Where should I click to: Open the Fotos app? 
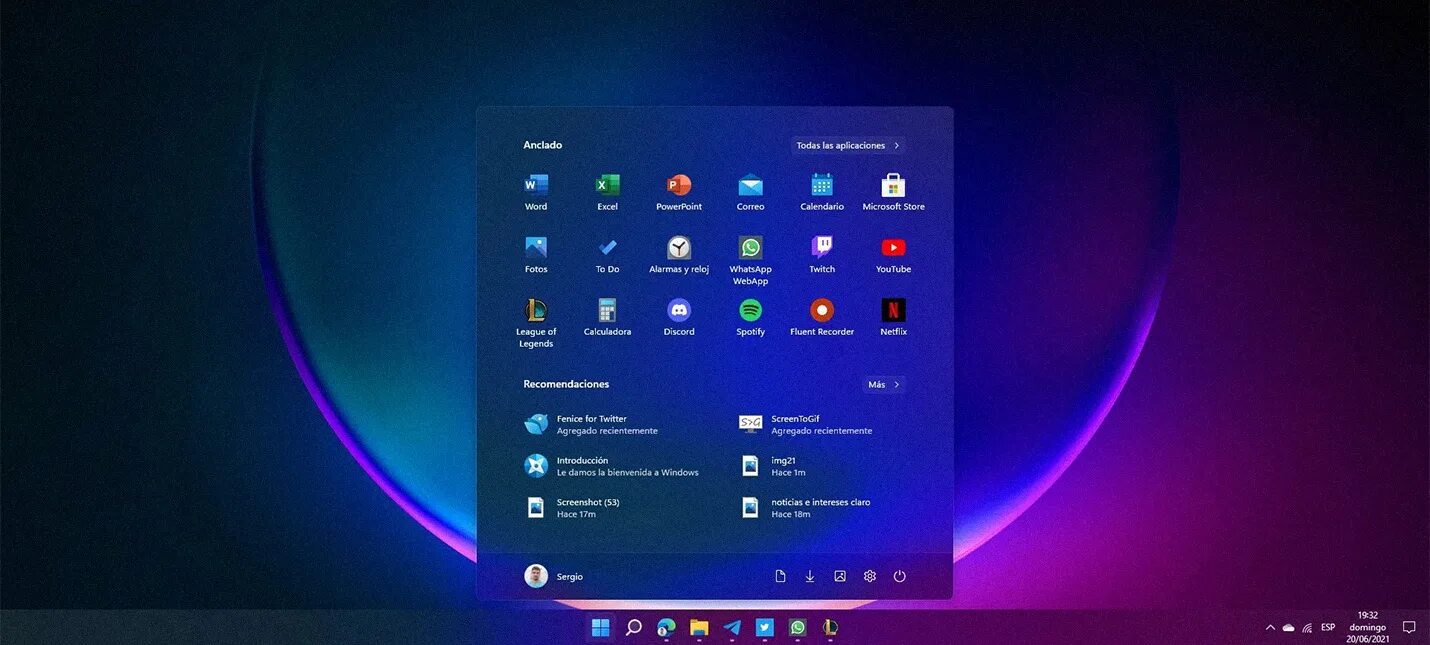tap(536, 255)
